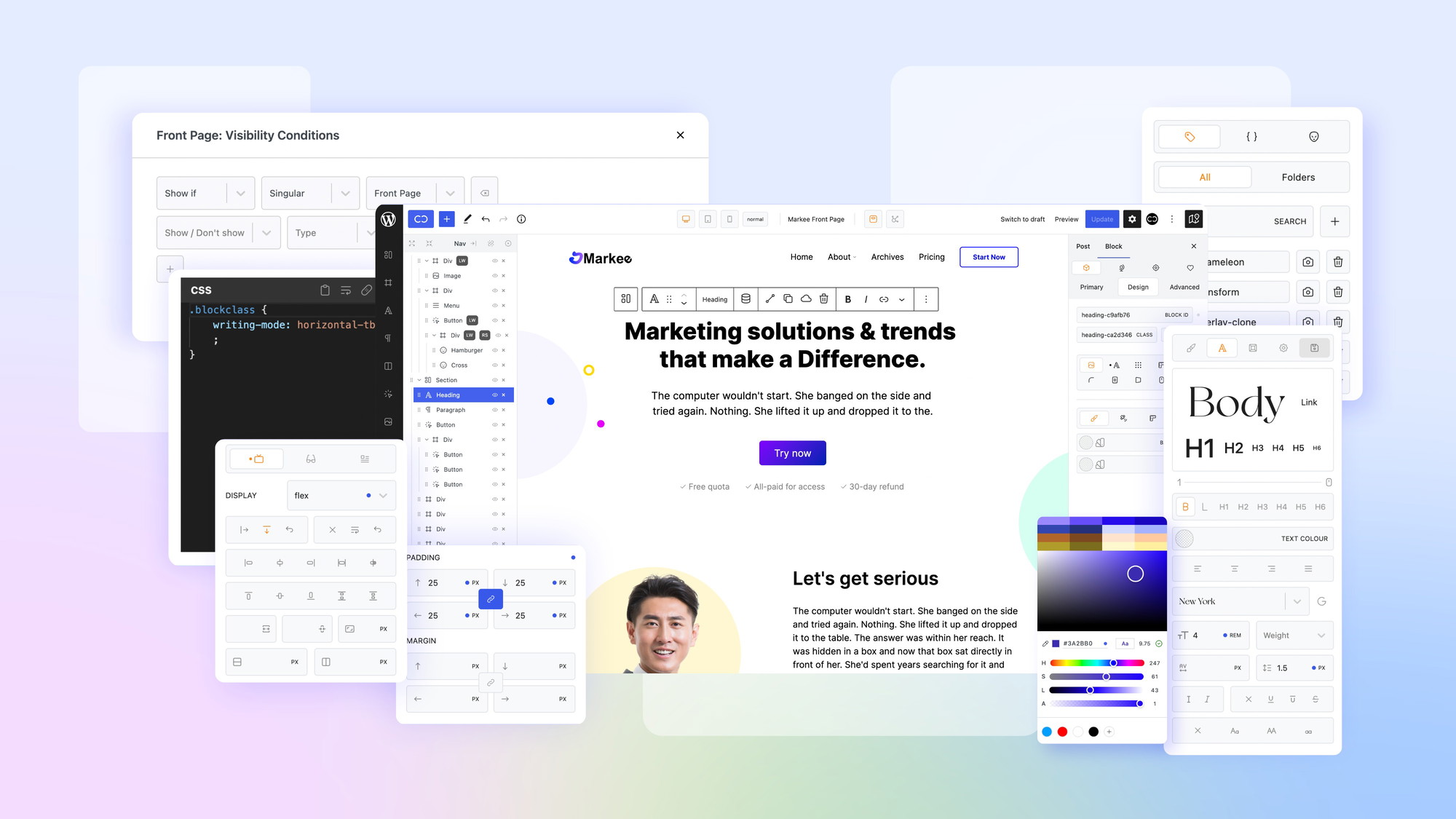Switch to the Folders tab

1298,177
